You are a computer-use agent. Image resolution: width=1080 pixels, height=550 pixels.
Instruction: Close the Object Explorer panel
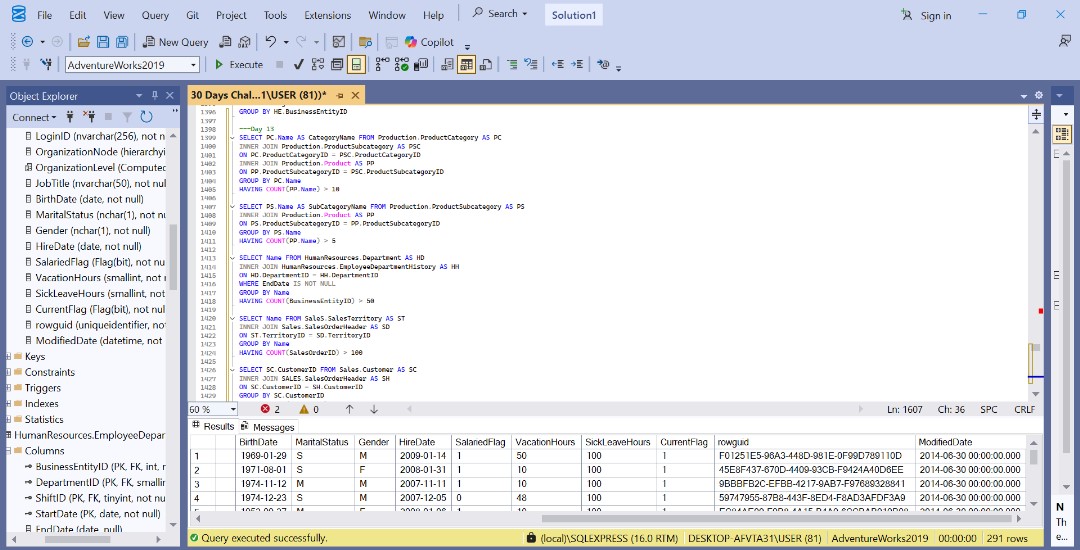[170, 96]
